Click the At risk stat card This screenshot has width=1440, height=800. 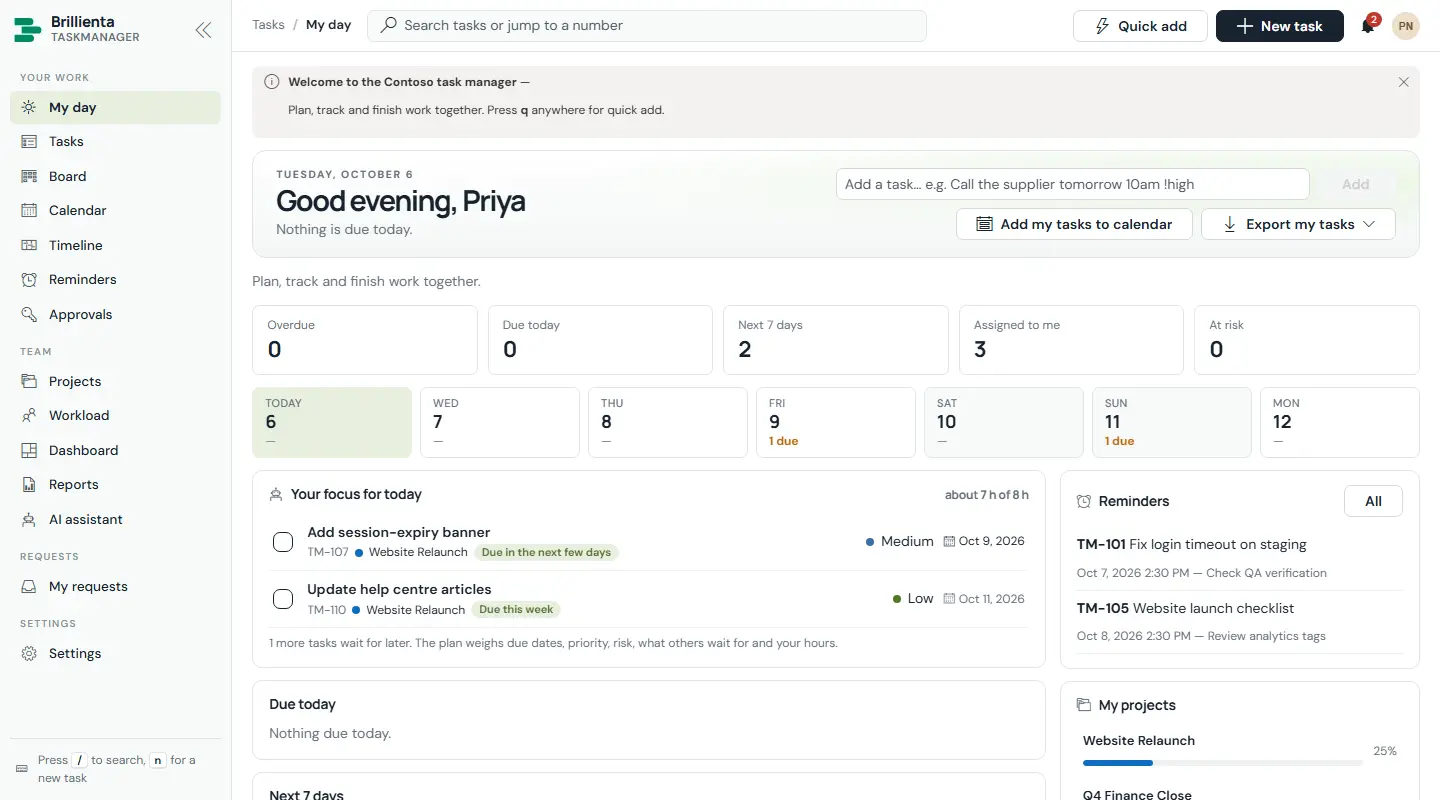tap(1307, 340)
